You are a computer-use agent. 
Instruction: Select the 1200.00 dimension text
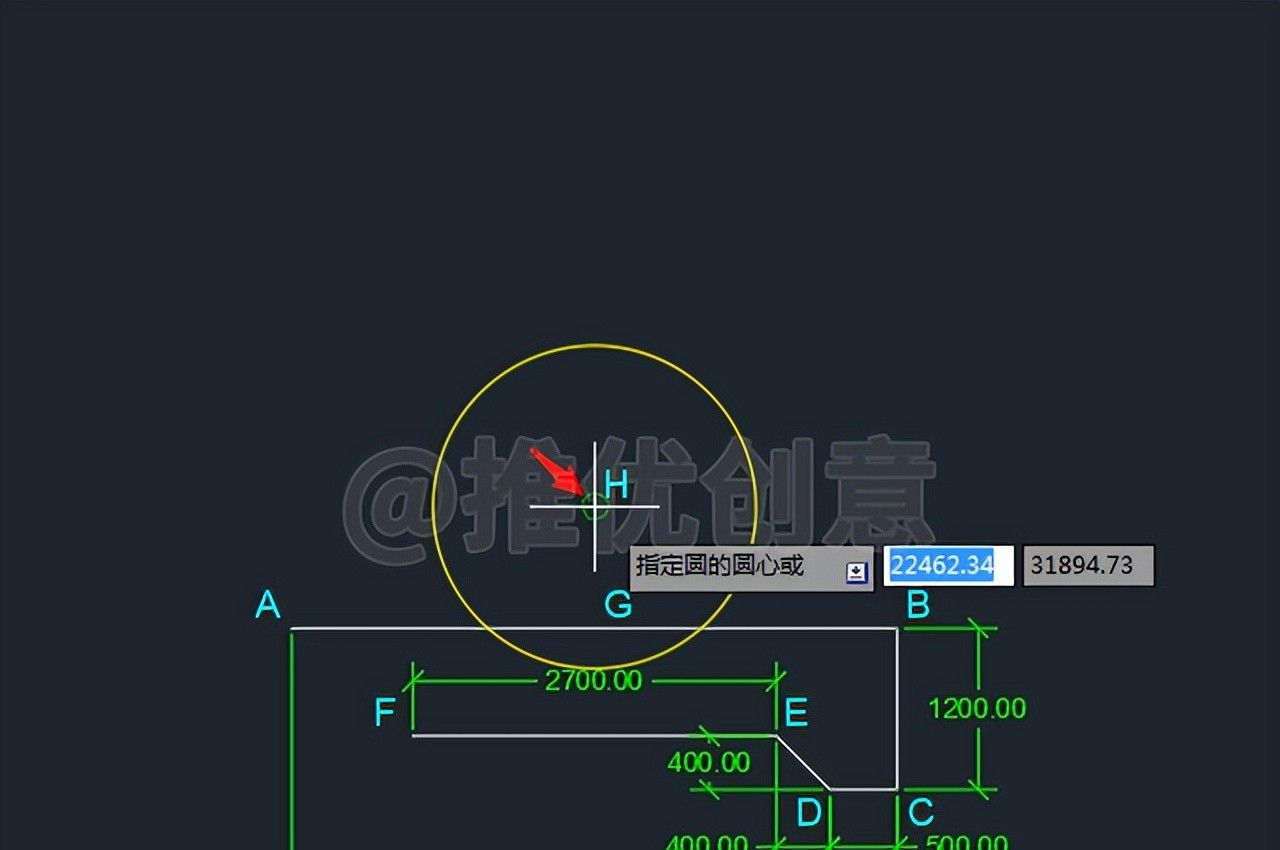click(977, 709)
